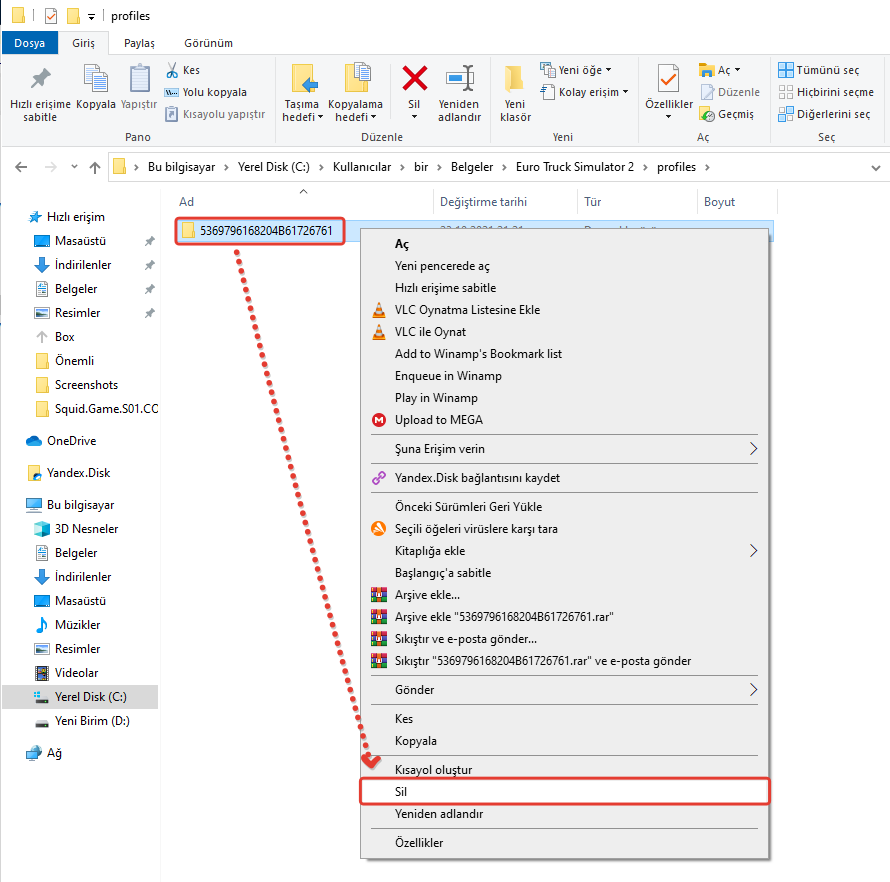Expand the Kitaplığa ekle submenu
890x882 pixels.
coord(565,551)
